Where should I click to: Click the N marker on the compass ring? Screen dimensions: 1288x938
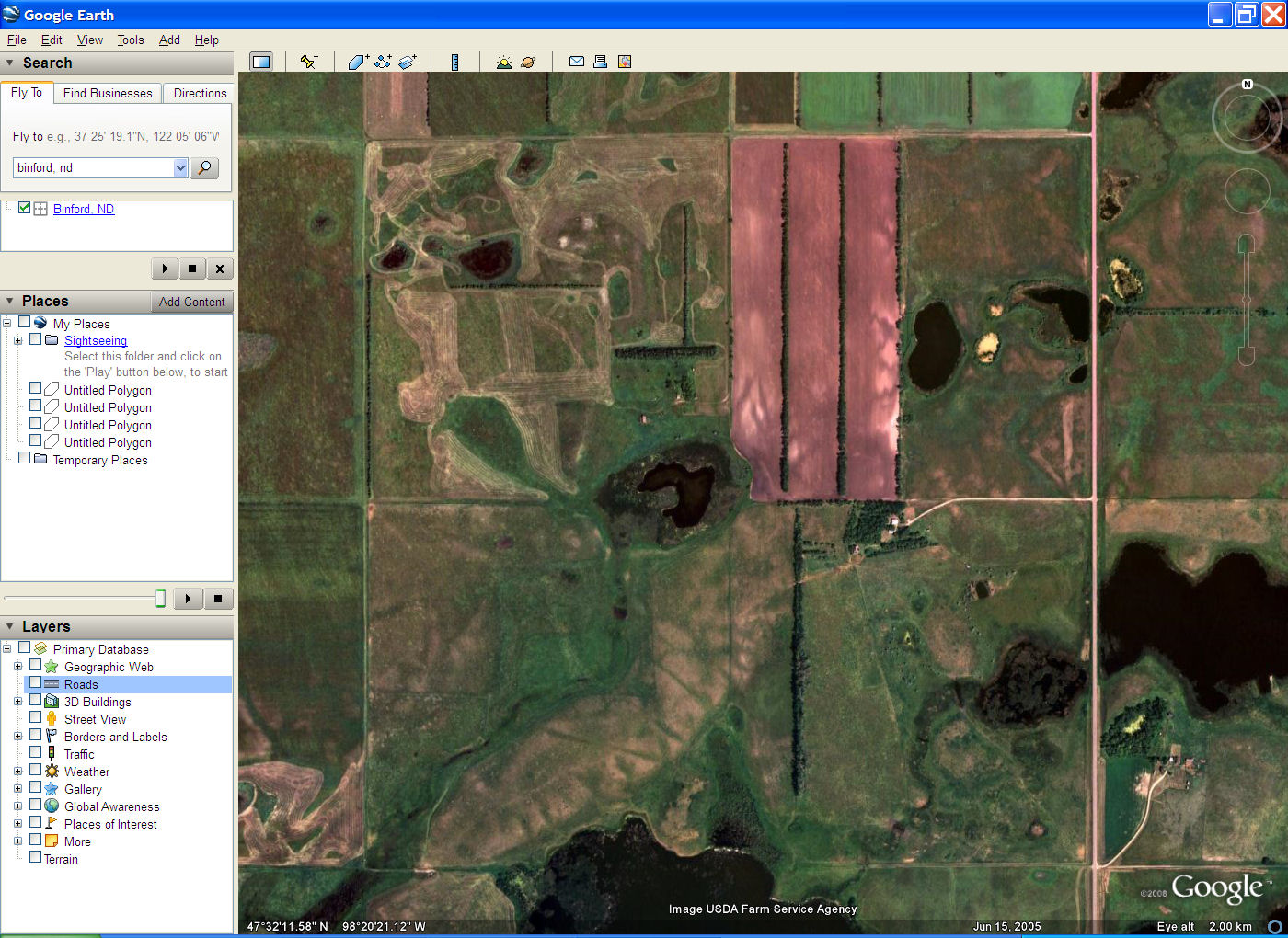coord(1248,84)
